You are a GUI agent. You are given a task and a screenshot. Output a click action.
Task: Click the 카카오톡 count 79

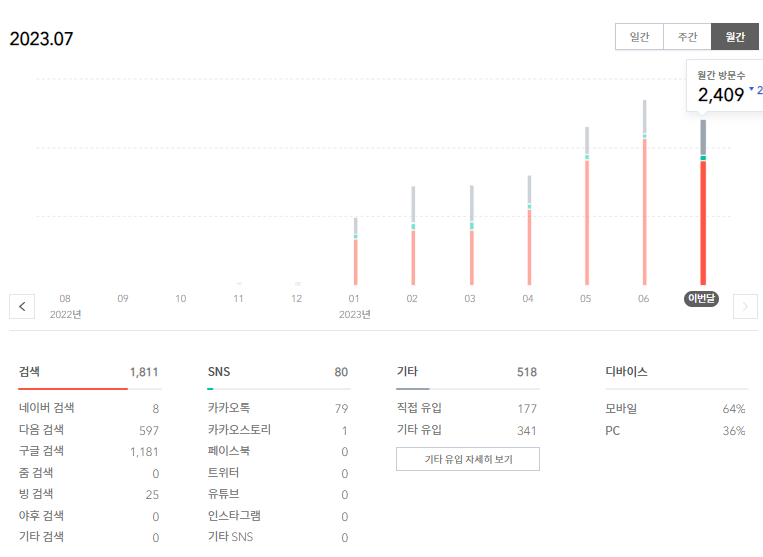point(341,409)
